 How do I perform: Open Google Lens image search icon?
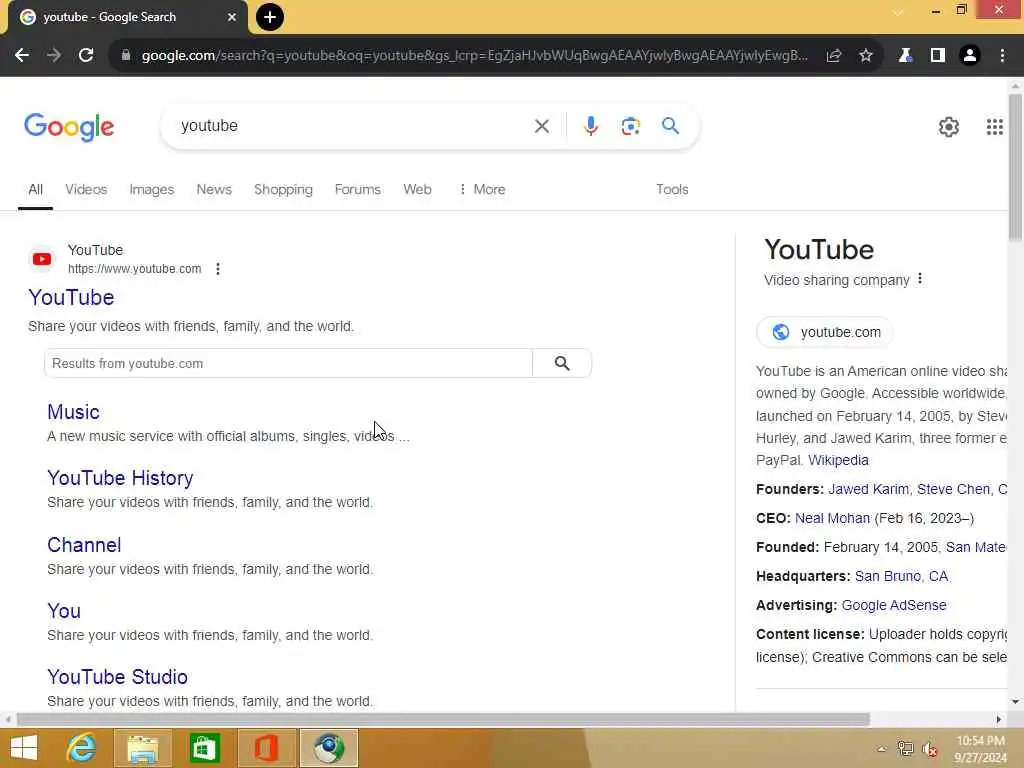pyautogui.click(x=630, y=126)
